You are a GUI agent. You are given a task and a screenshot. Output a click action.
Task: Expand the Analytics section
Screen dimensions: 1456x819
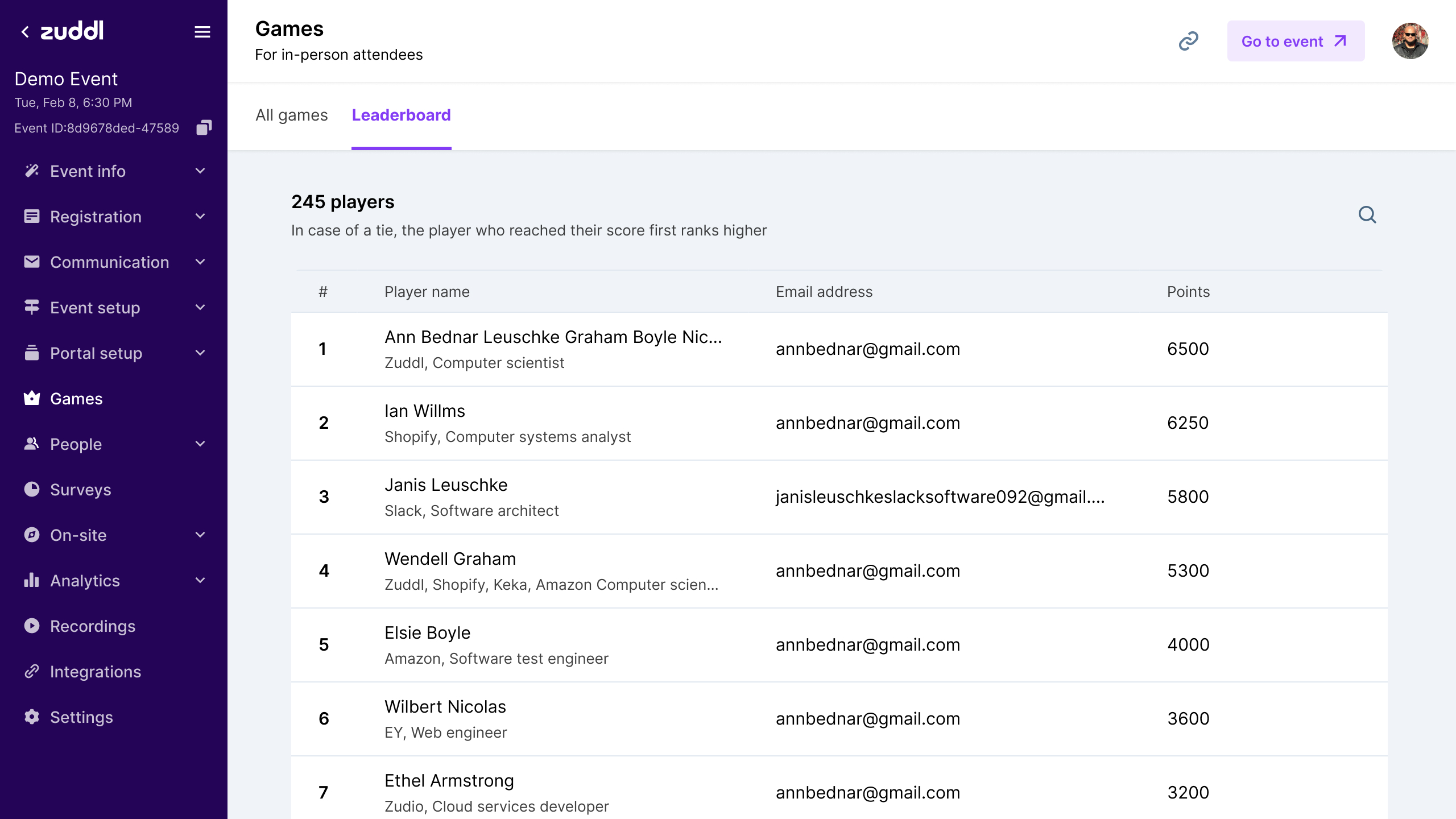click(200, 580)
